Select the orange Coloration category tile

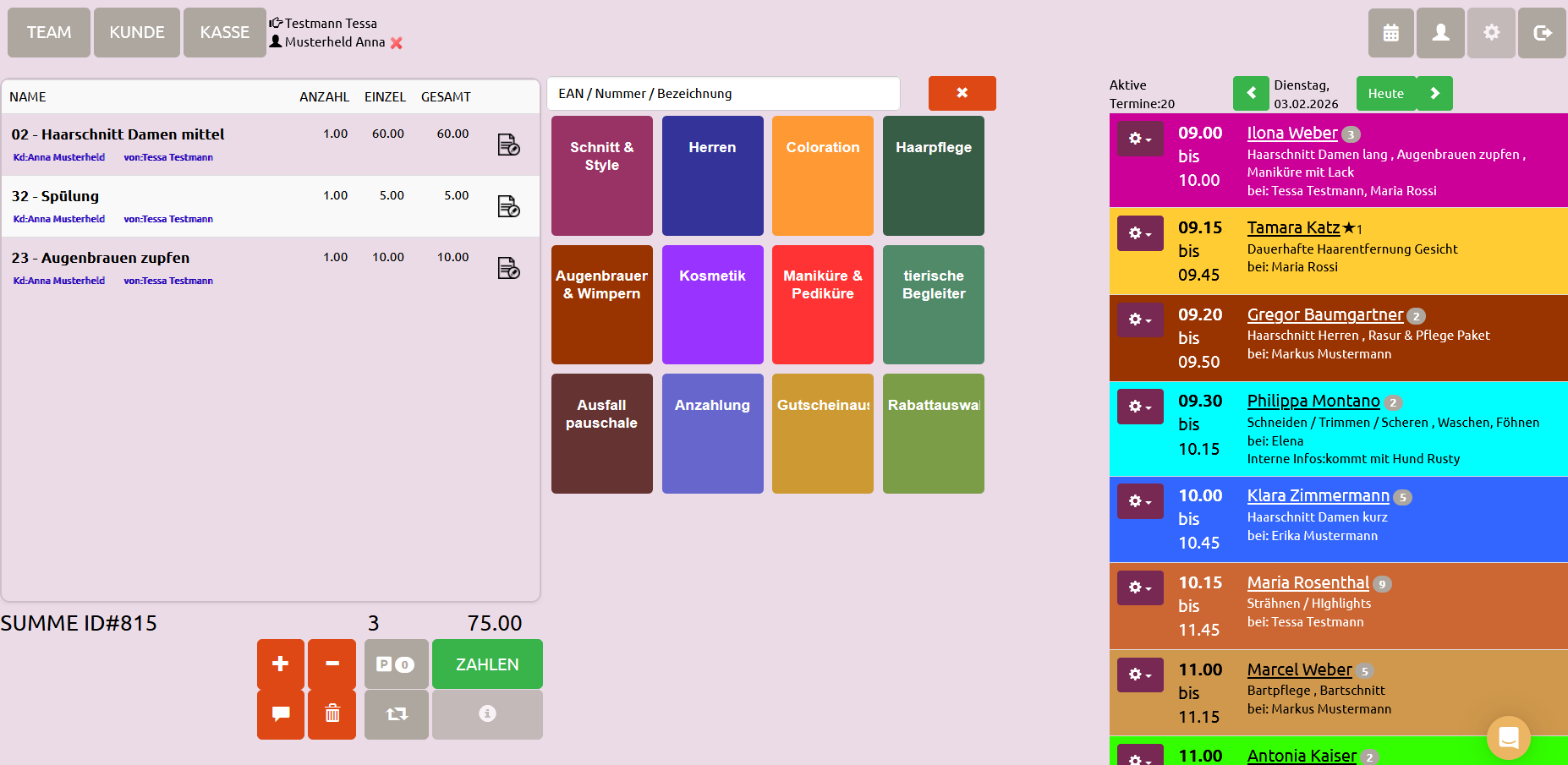pyautogui.click(x=822, y=176)
